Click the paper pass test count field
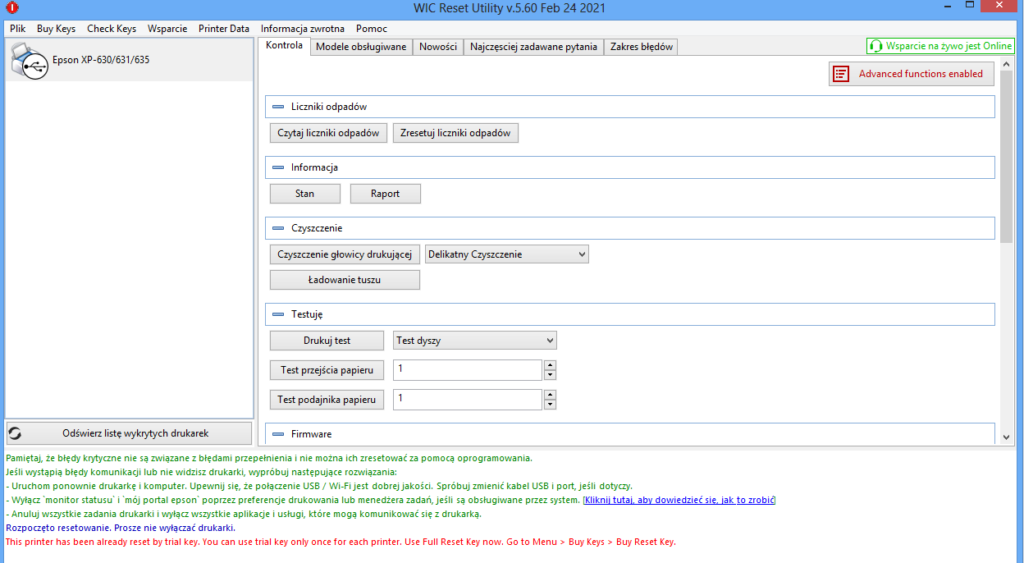Image resolution: width=1024 pixels, height=563 pixels. pos(468,370)
